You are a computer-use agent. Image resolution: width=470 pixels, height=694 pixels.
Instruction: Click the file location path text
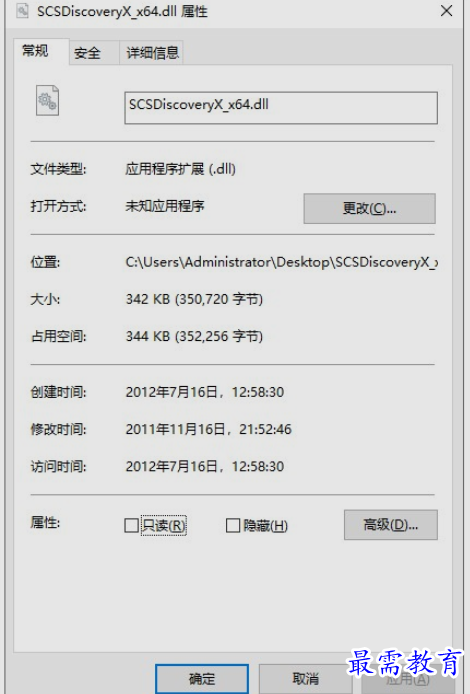(x=282, y=262)
